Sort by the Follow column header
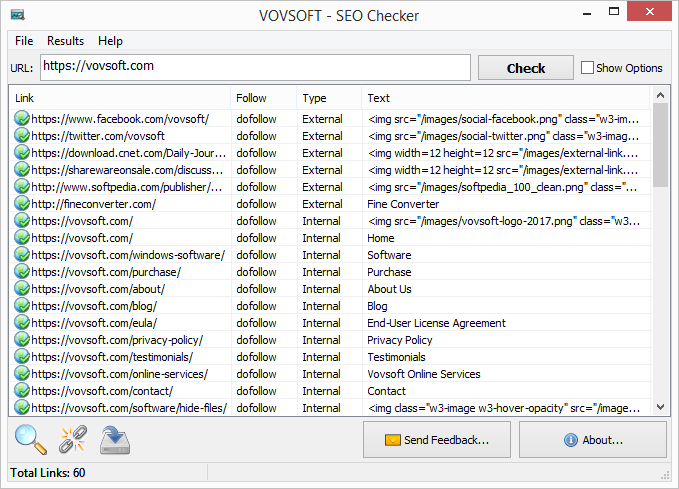This screenshot has height=489, width=679. pos(264,98)
